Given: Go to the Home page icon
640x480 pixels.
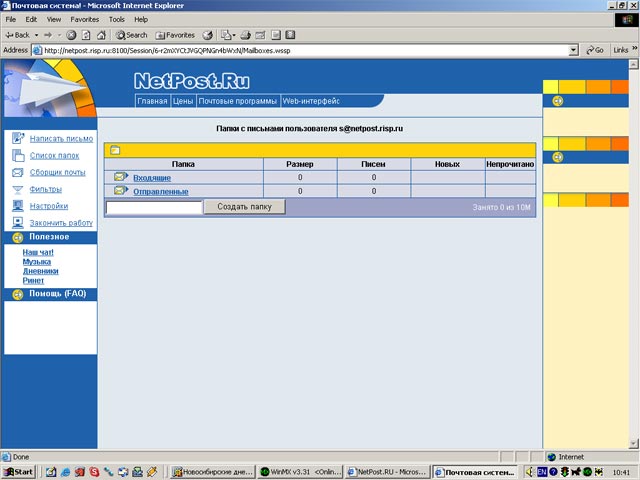Looking at the screenshot, I should click(x=101, y=35).
